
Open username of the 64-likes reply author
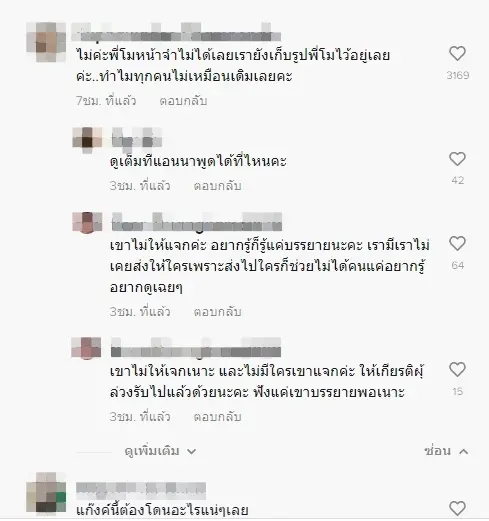coord(197,222)
